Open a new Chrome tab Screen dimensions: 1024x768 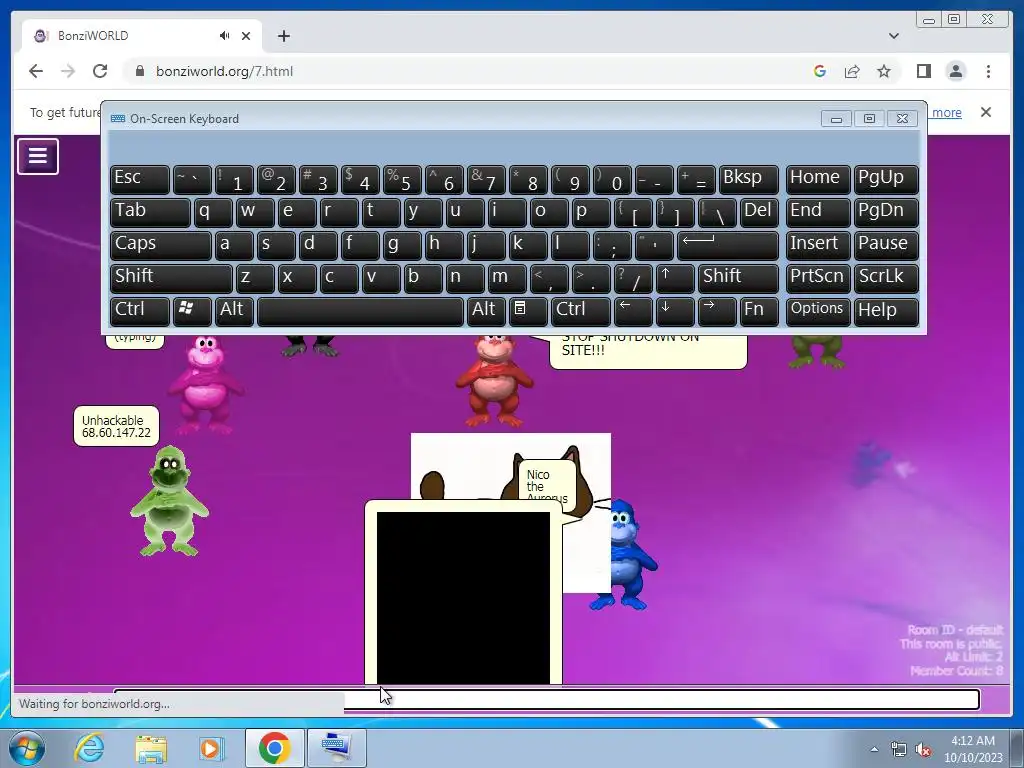tap(283, 36)
